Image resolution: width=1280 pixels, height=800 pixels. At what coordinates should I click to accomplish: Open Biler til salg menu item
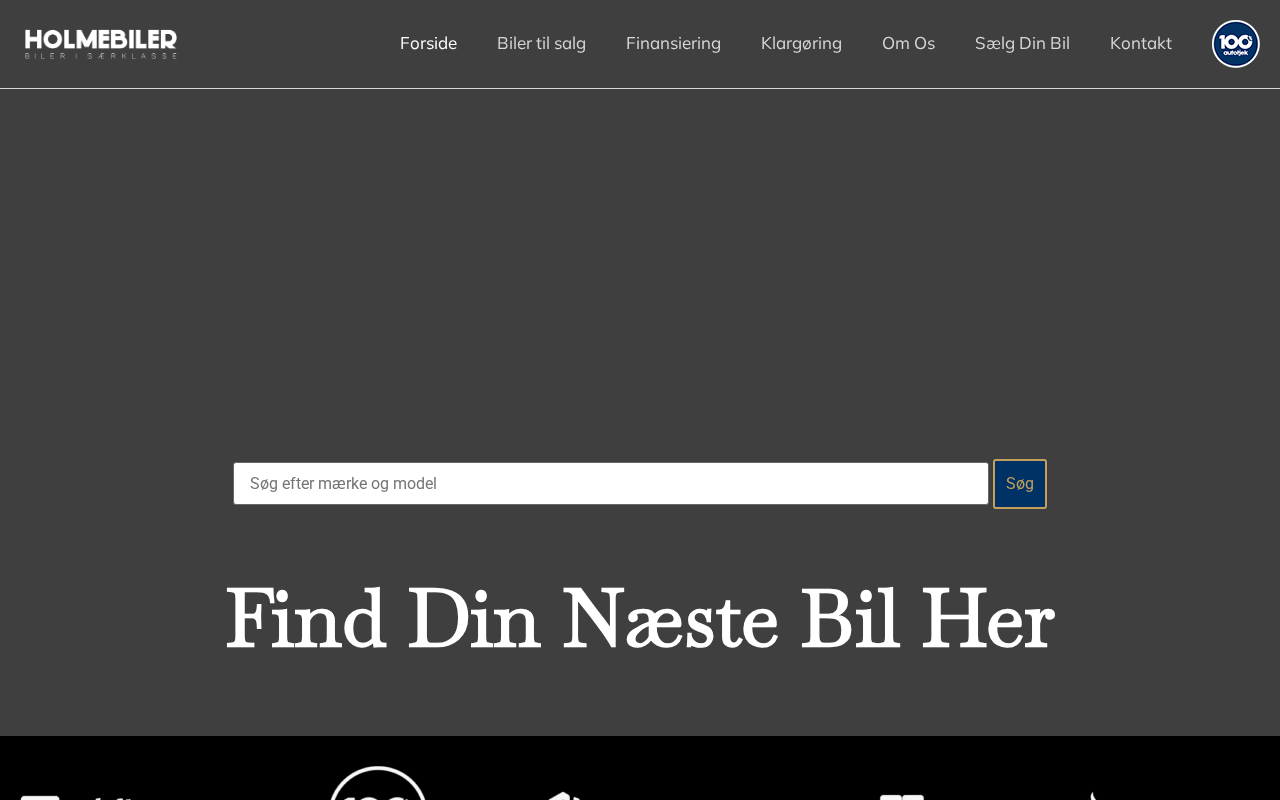tap(541, 43)
